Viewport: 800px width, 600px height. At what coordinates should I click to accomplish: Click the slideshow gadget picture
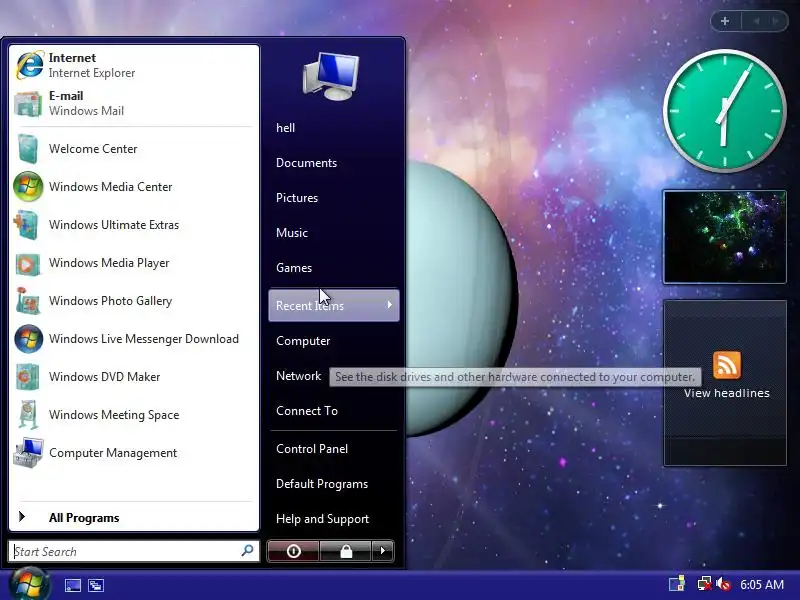tap(724, 237)
